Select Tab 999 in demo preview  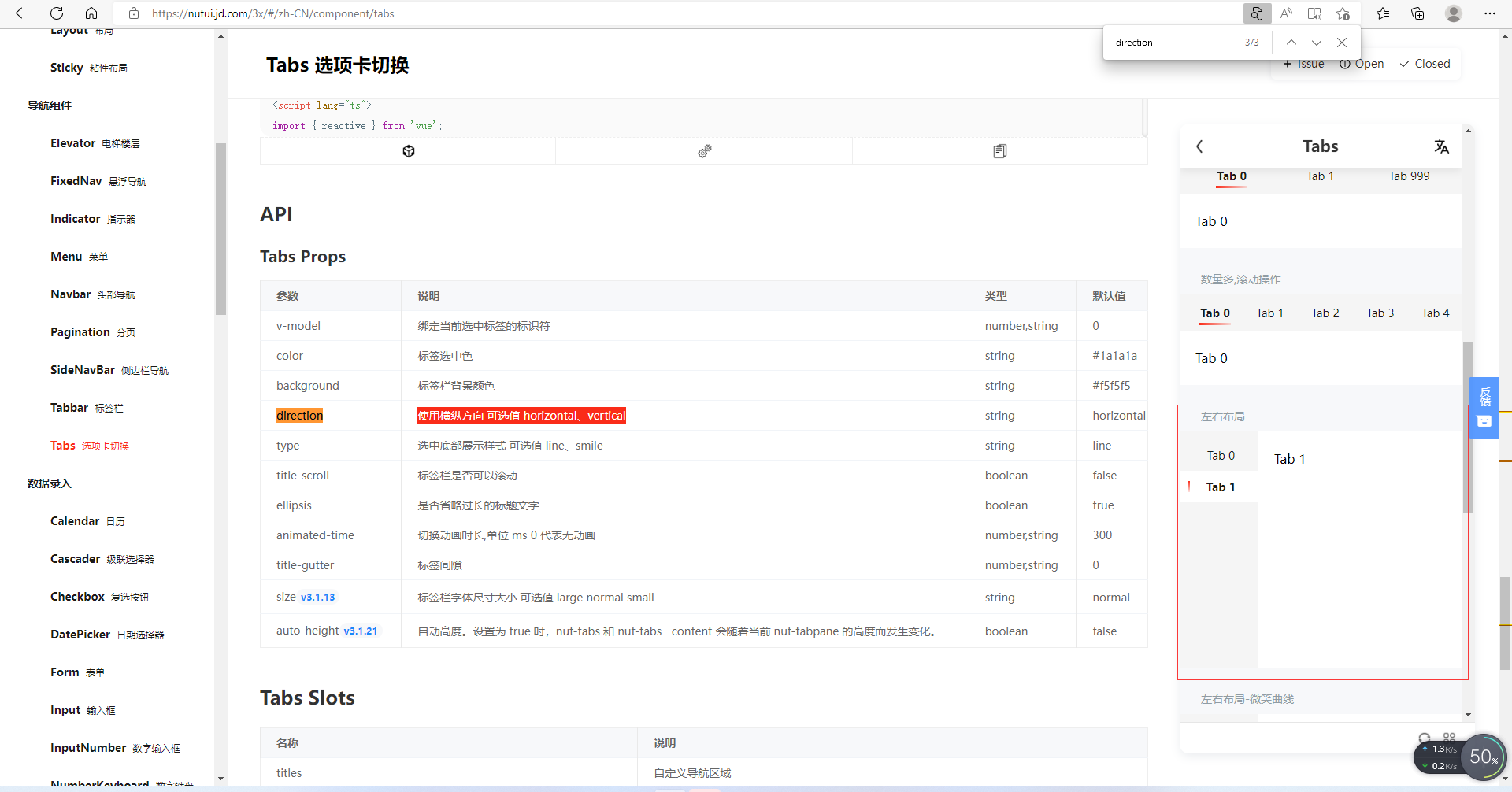point(1409,176)
